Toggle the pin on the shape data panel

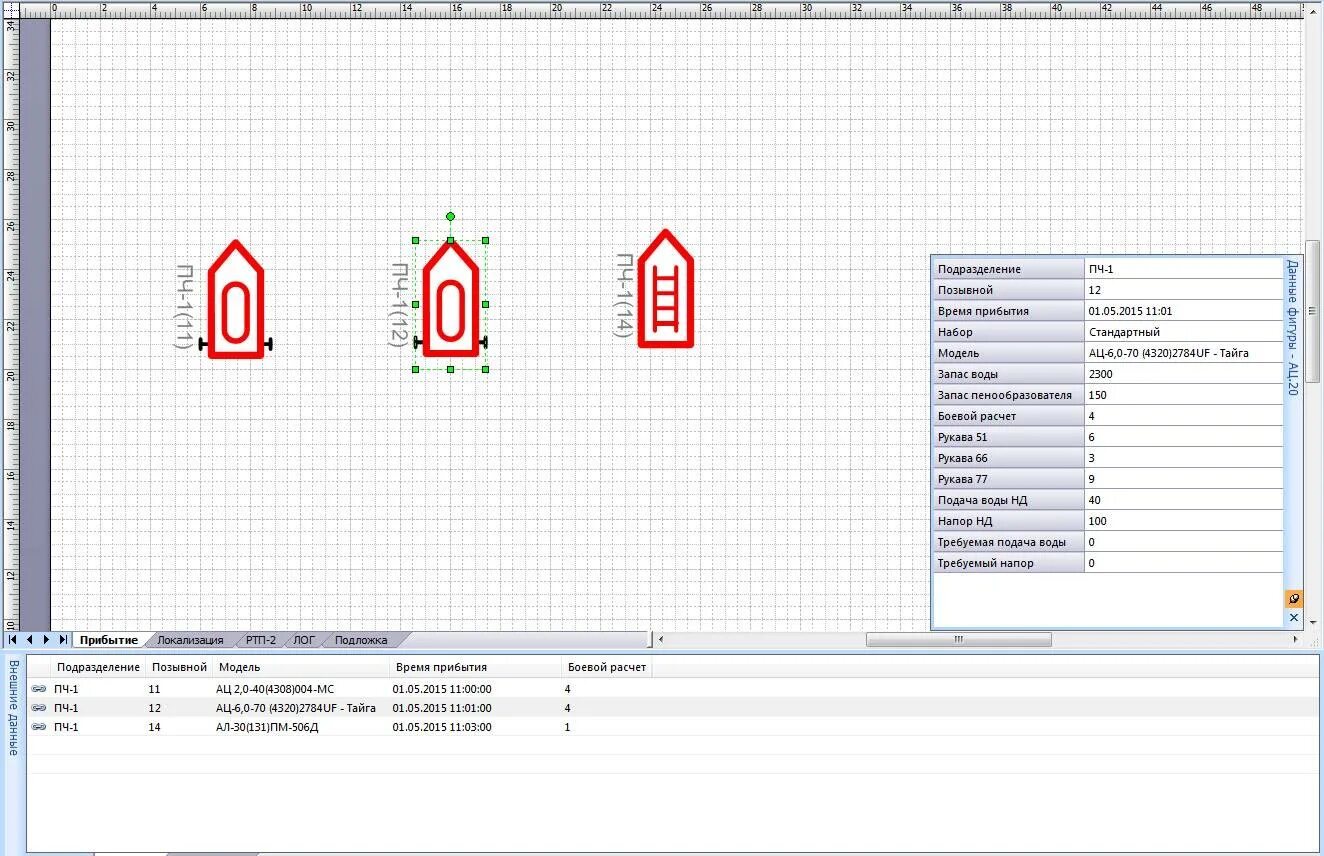1294,599
